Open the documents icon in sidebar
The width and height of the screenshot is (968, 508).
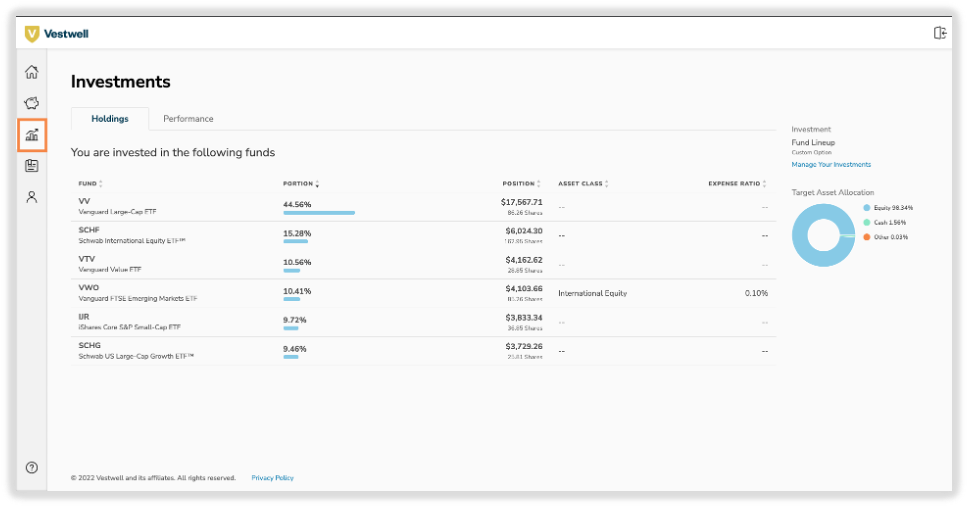pos(31,165)
